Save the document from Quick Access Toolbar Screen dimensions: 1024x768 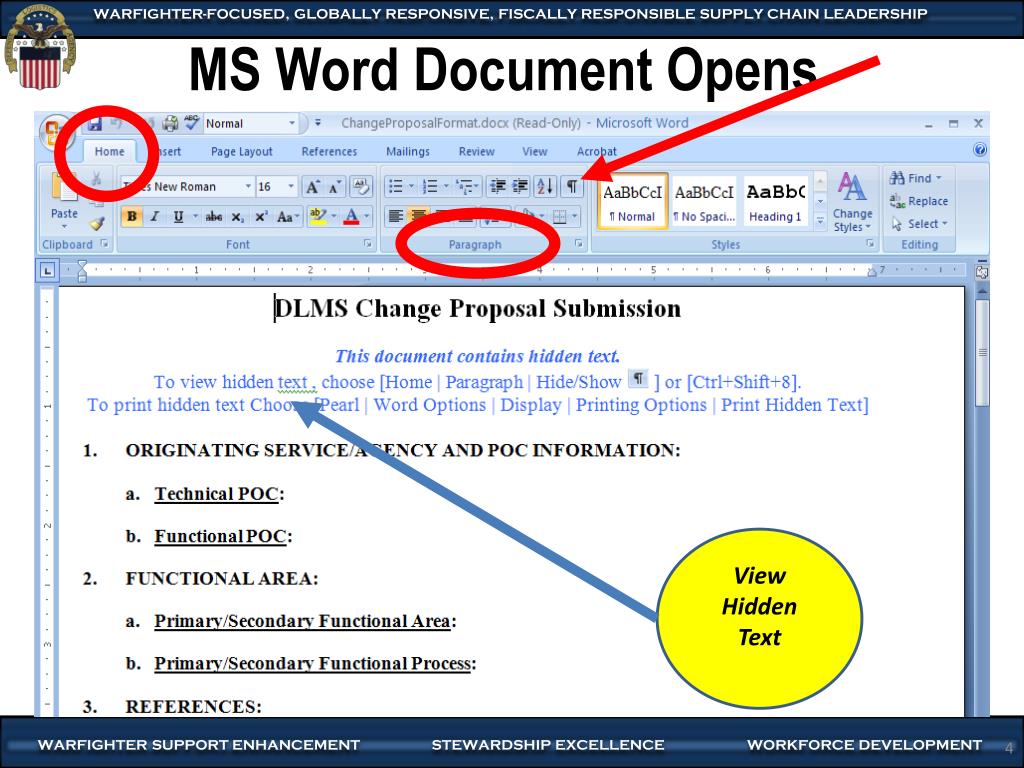click(x=95, y=123)
